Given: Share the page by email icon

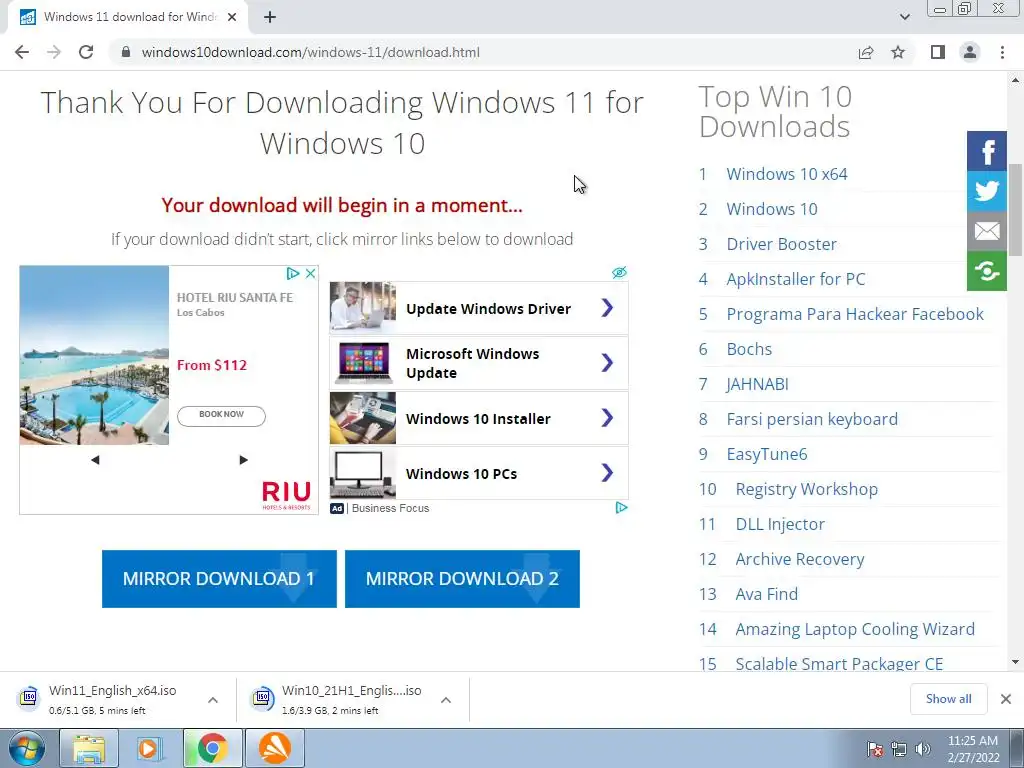Looking at the screenshot, I should pyautogui.click(x=987, y=231).
